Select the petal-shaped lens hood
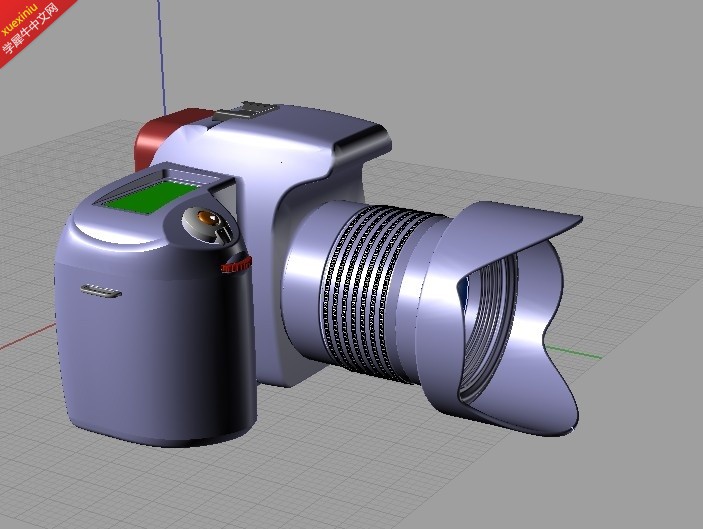Image resolution: width=703 pixels, height=529 pixels. coord(499,318)
